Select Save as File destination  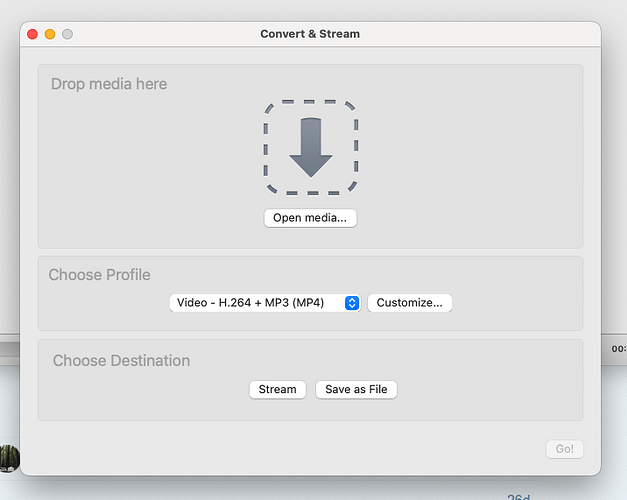click(x=356, y=389)
